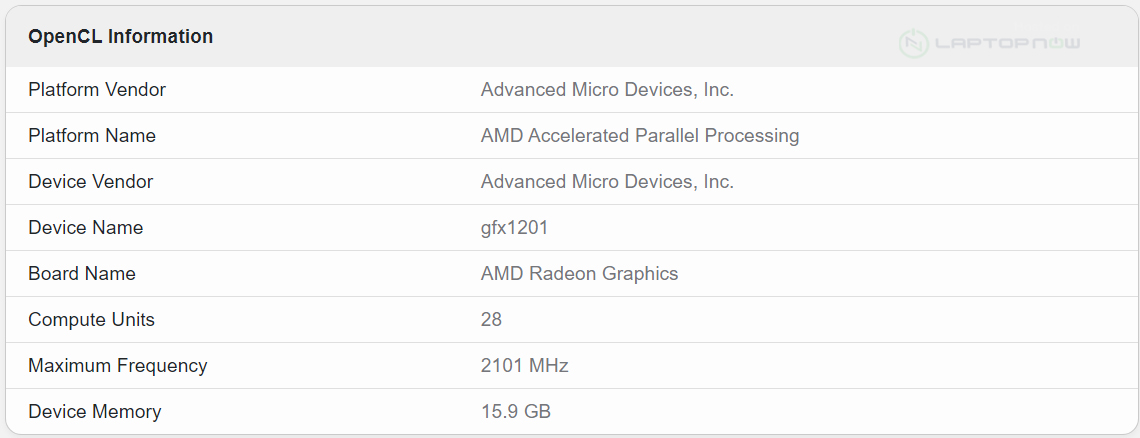The height and width of the screenshot is (438, 1140).
Task: Select the AMD Accelerated Parallel Processing value
Action: (x=639, y=136)
